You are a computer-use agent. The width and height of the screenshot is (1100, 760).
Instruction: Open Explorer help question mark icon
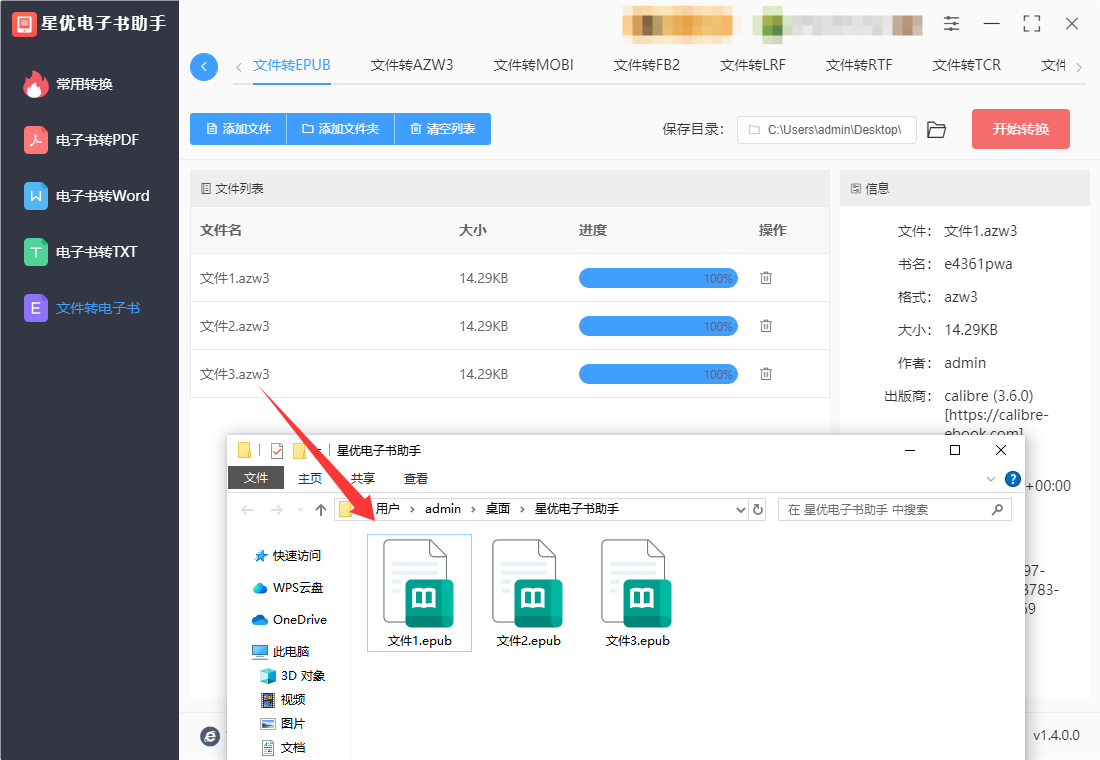pyautogui.click(x=1012, y=479)
